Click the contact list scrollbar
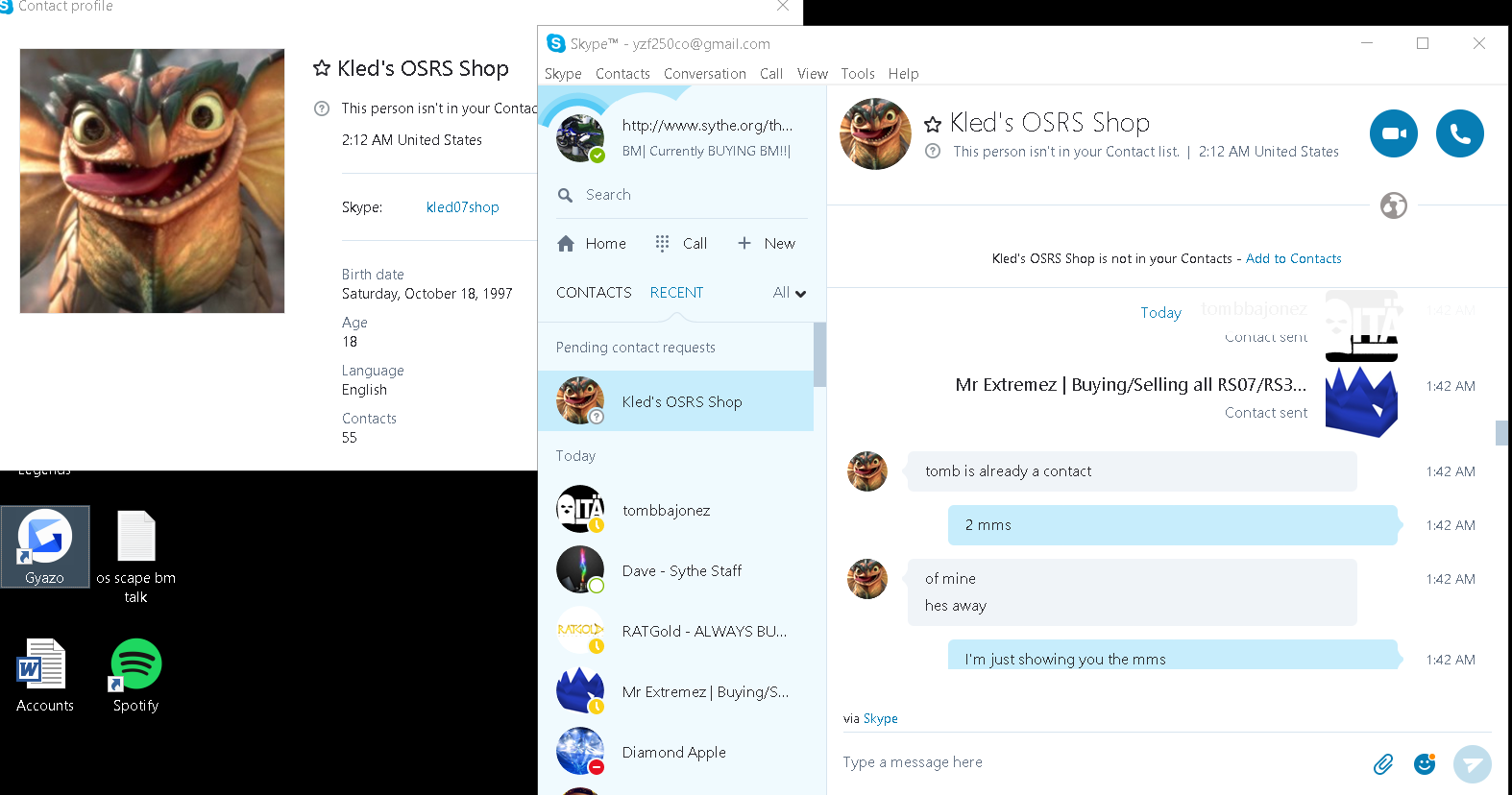Viewport: 1512px width, 795px height. 819,355
